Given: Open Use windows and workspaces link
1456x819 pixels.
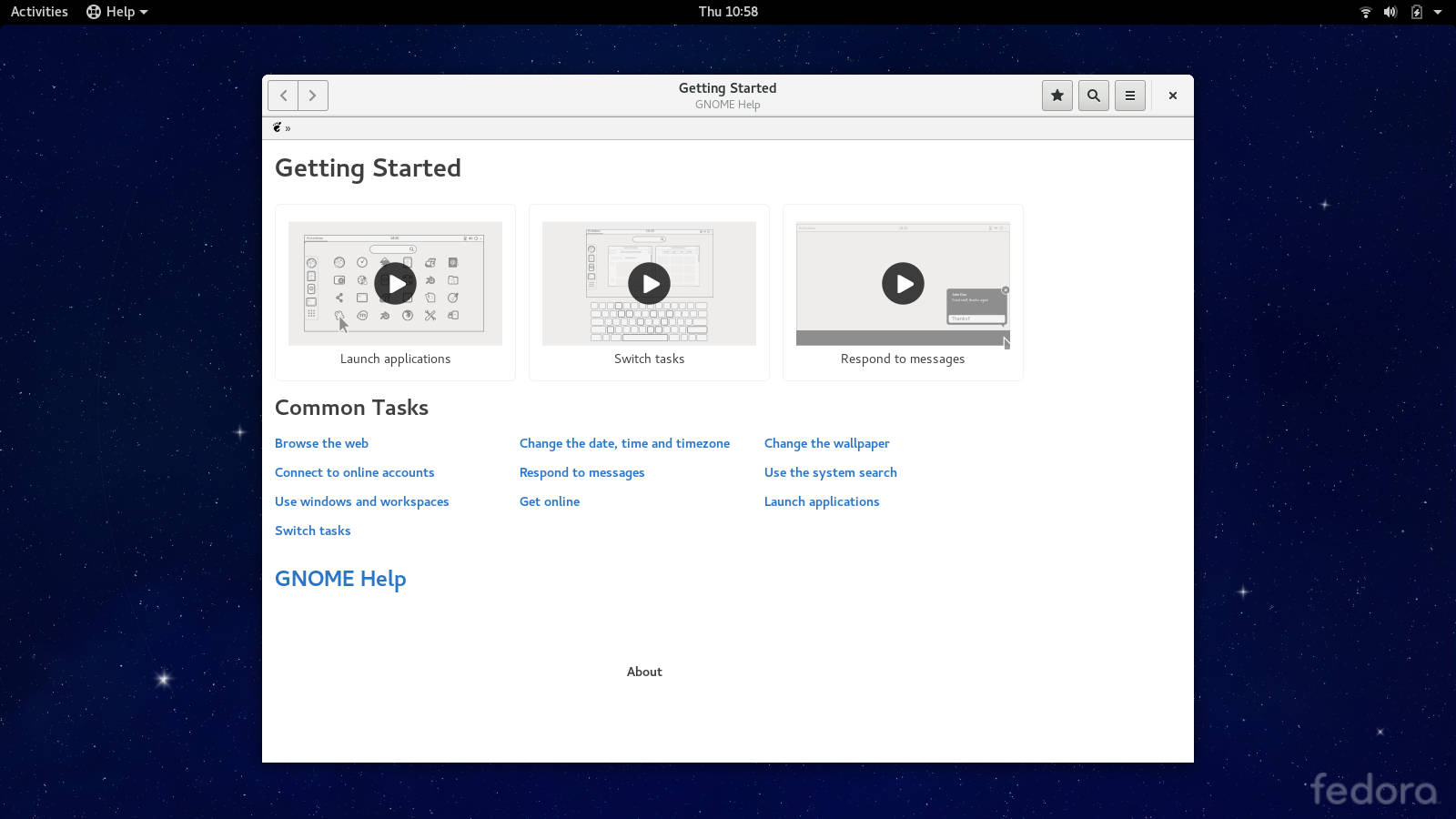Looking at the screenshot, I should click(361, 501).
